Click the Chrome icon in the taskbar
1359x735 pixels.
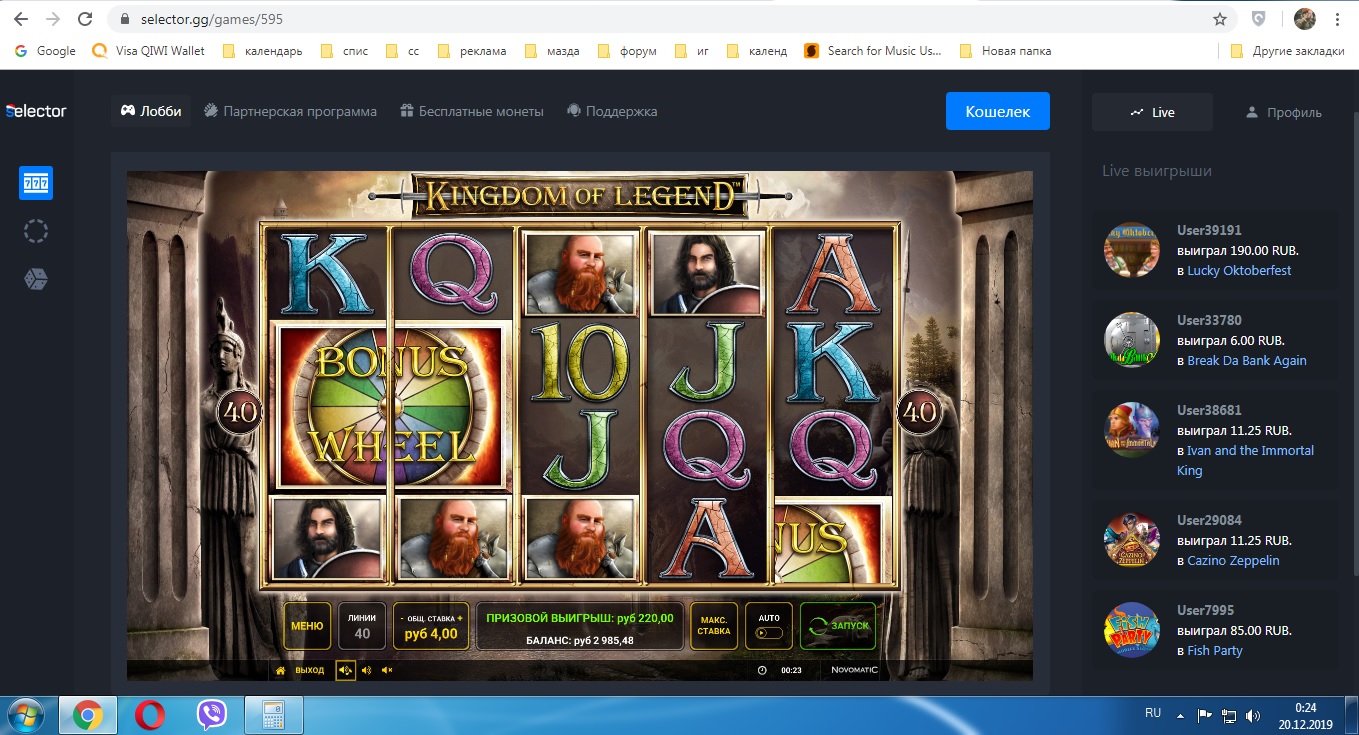(88, 715)
